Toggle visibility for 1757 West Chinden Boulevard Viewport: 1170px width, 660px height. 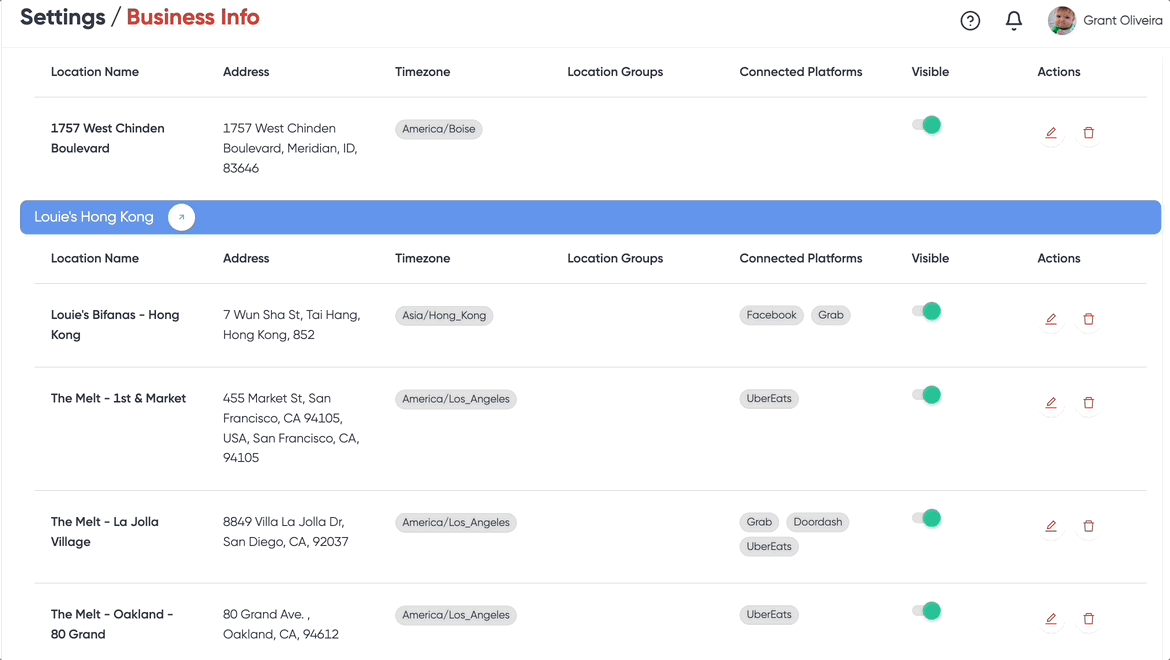tap(927, 125)
